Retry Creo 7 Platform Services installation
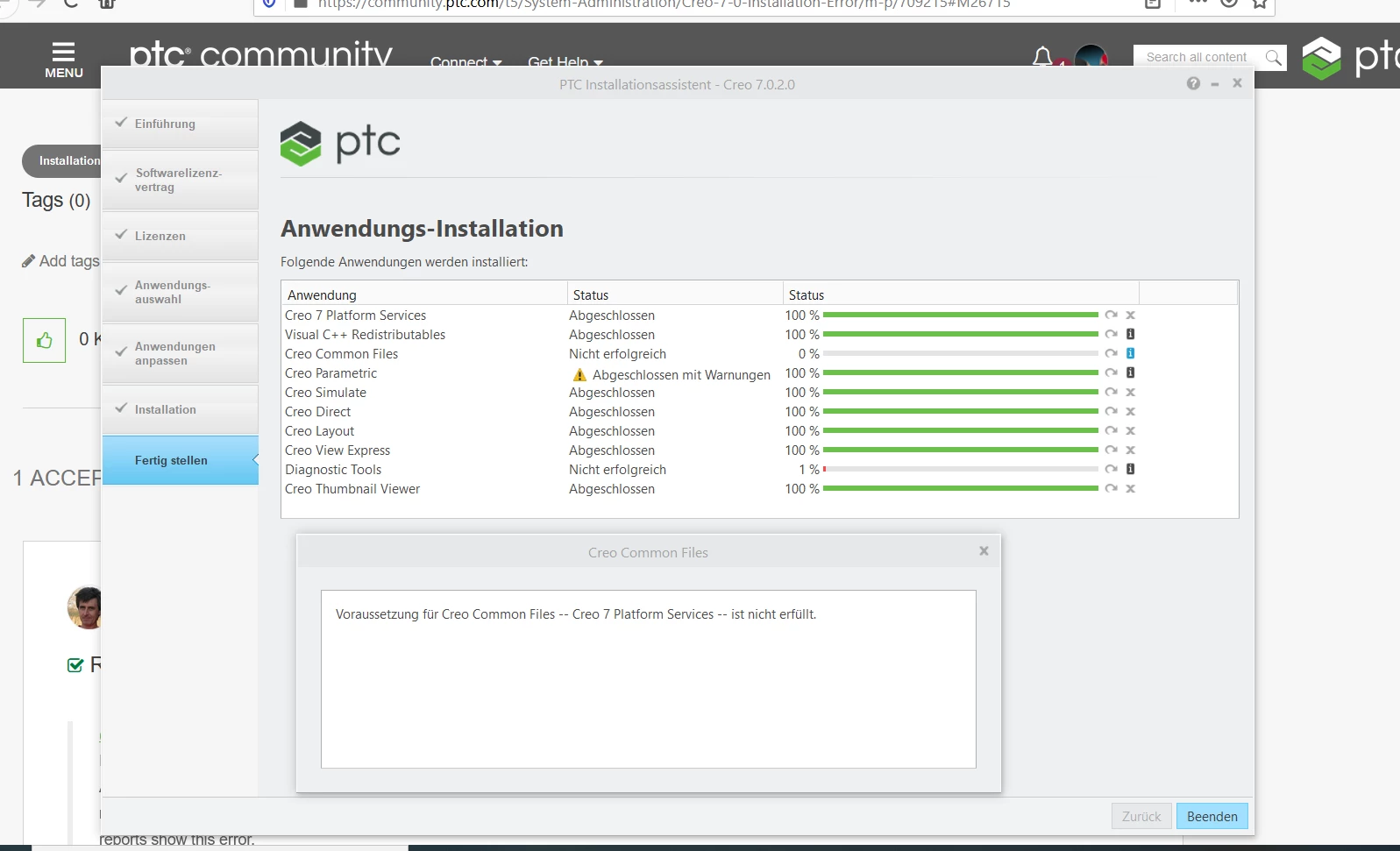The width and height of the screenshot is (1400, 851). click(x=1111, y=315)
